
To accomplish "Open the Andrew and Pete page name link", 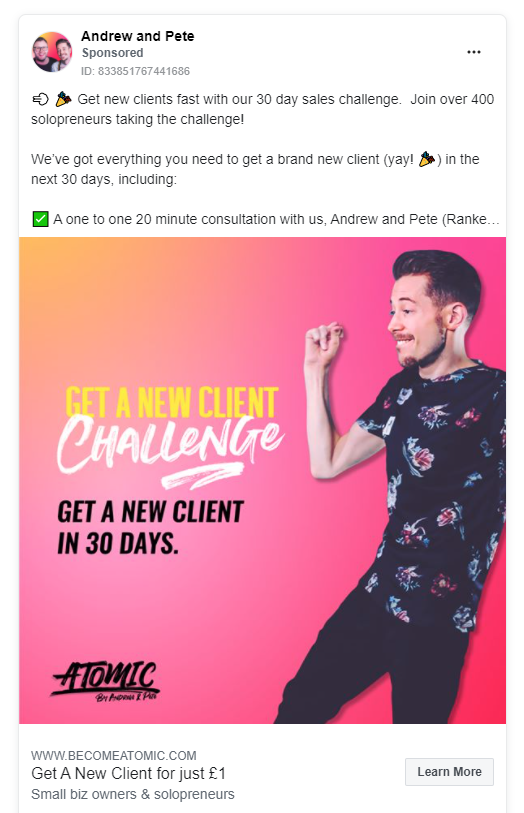I will point(138,36).
